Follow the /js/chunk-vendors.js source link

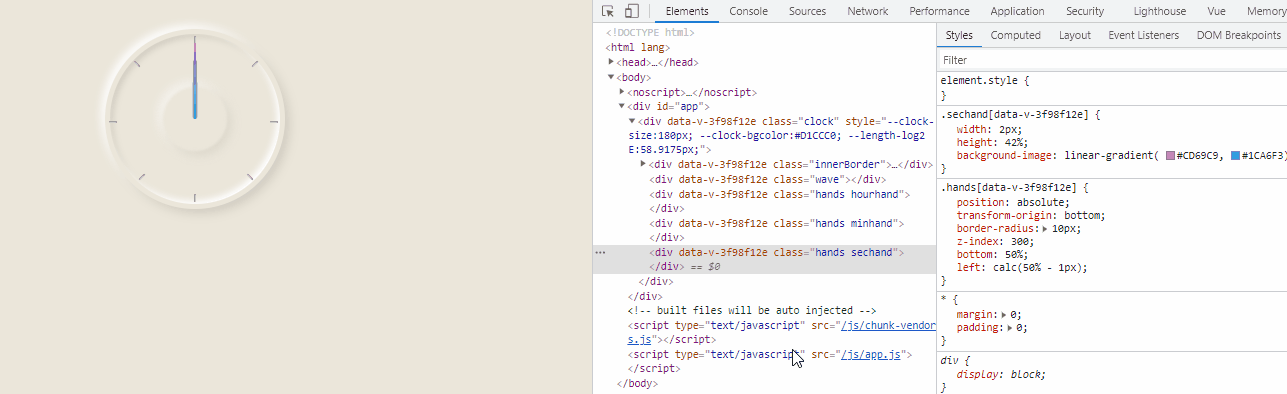coord(889,325)
